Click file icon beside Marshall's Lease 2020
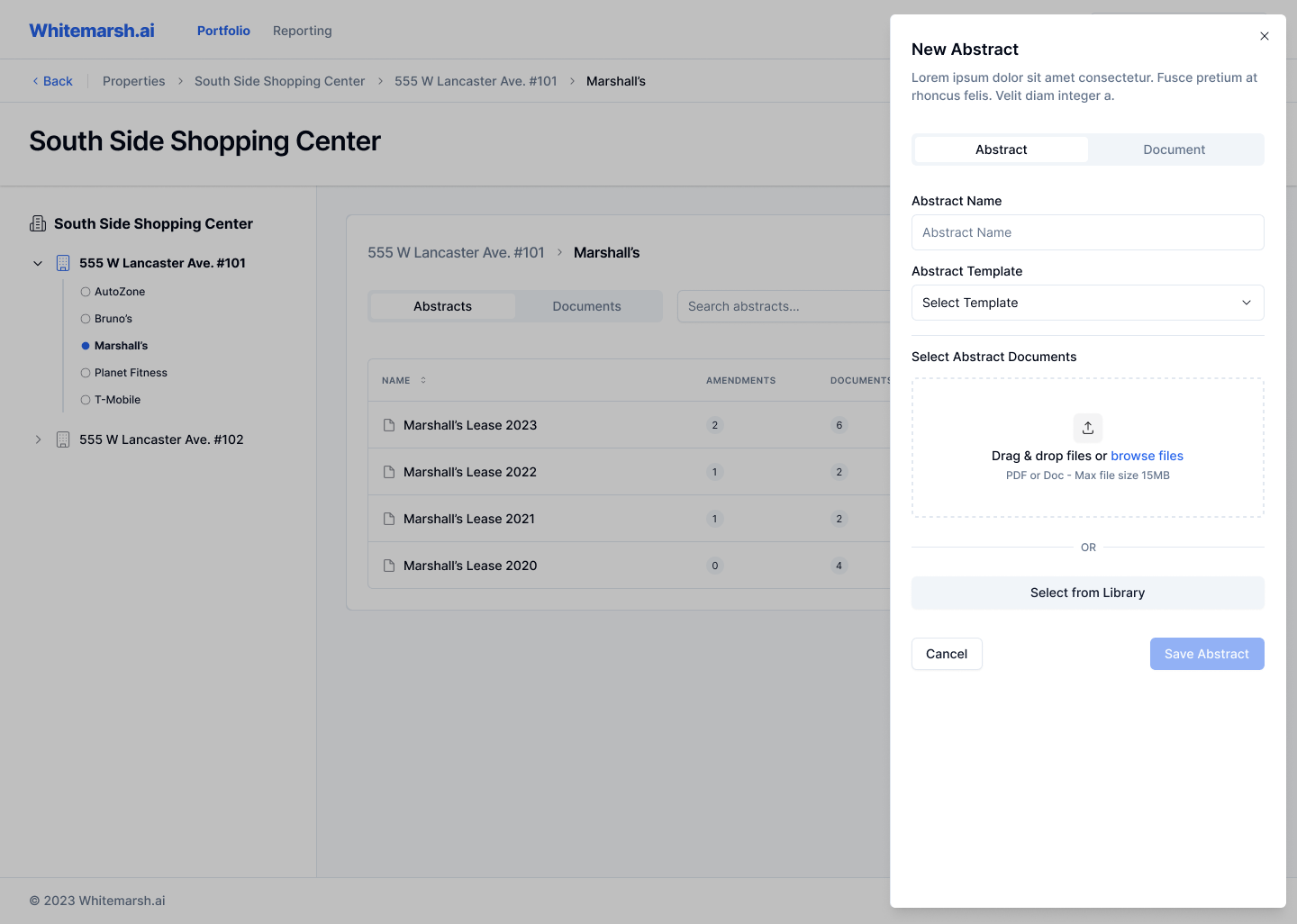The image size is (1297, 924). point(389,566)
